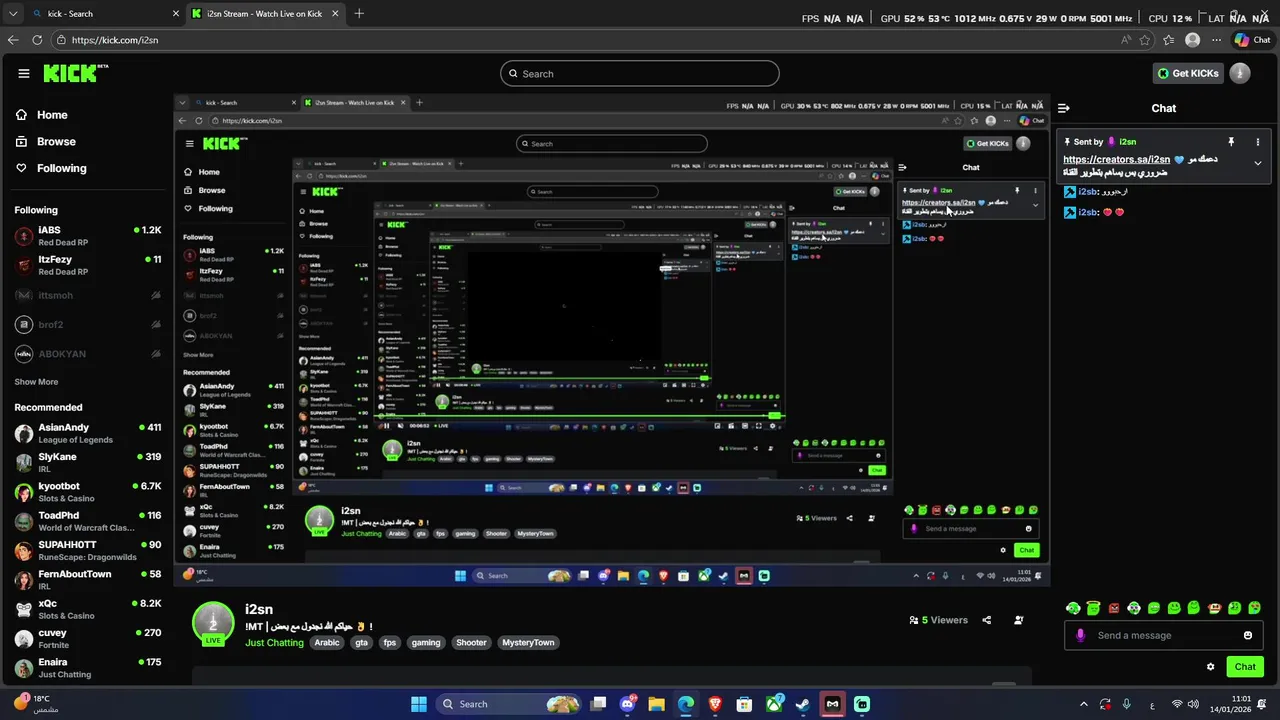Image resolution: width=1280 pixels, height=720 pixels.
Task: Open offline ittsmoh channel
Action: (x=88, y=295)
